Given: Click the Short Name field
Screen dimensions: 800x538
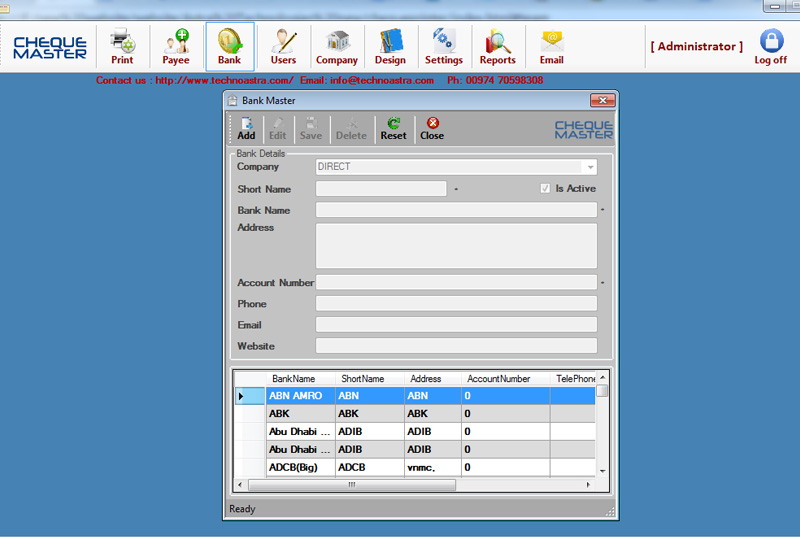Looking at the screenshot, I should pos(381,188).
